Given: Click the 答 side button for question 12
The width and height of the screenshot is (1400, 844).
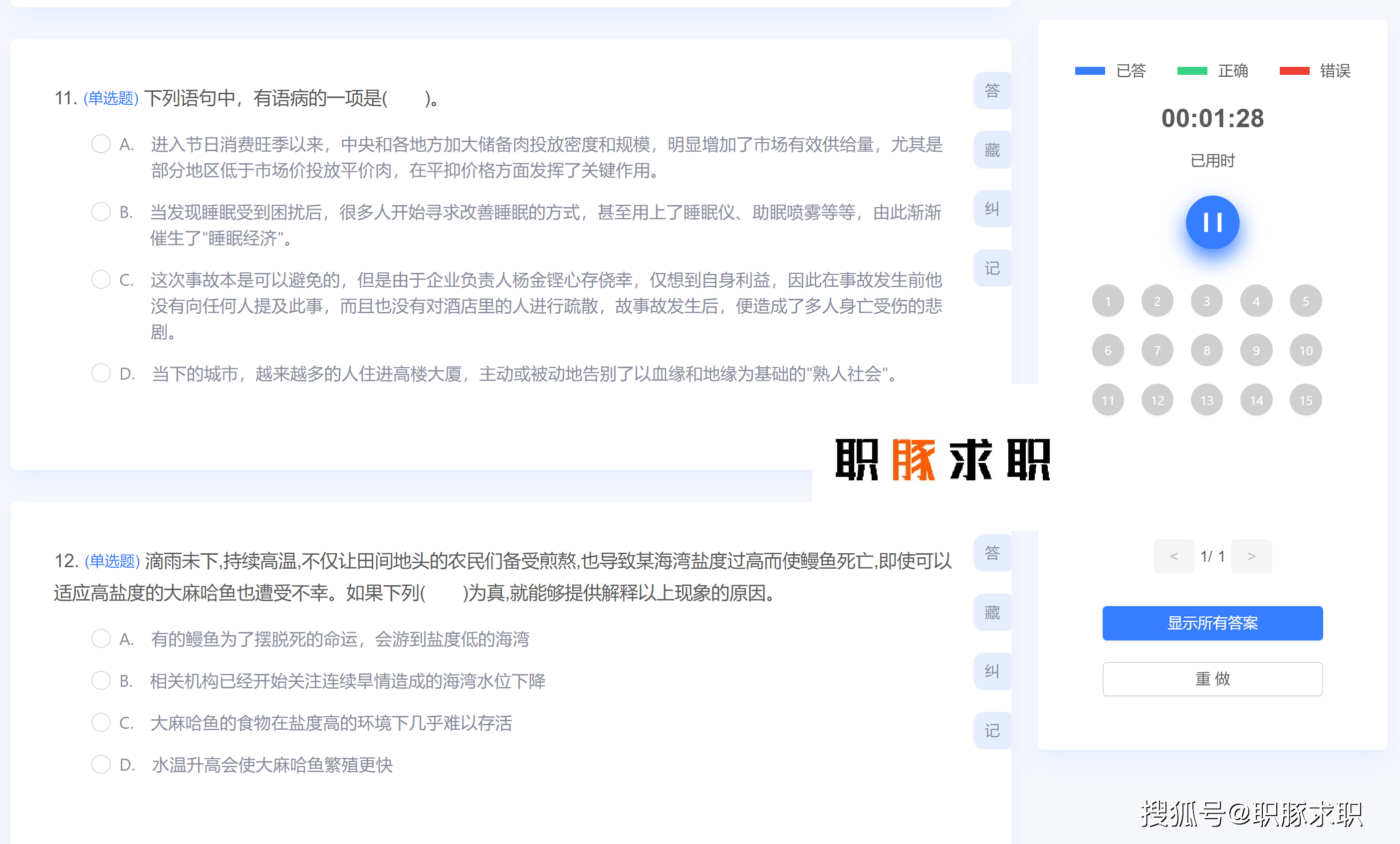Looking at the screenshot, I should tap(992, 553).
